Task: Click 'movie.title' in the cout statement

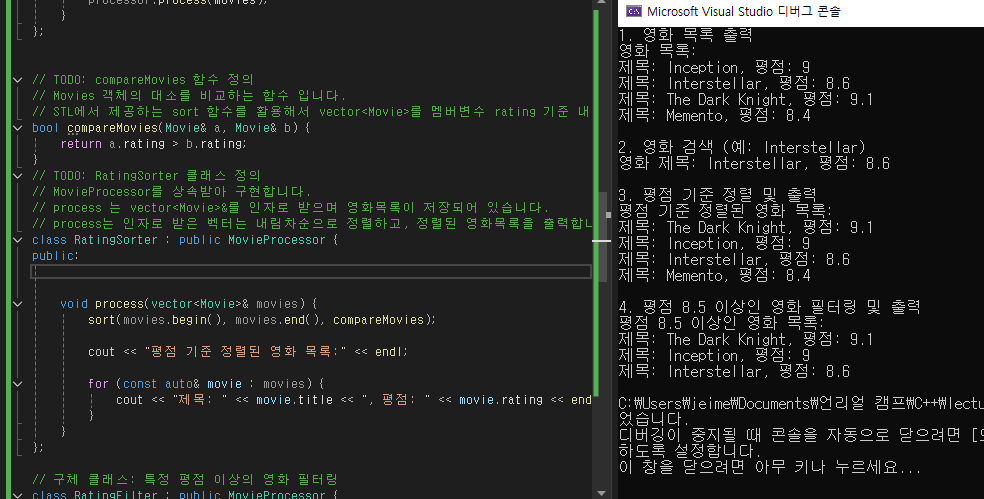Action: click(294, 400)
